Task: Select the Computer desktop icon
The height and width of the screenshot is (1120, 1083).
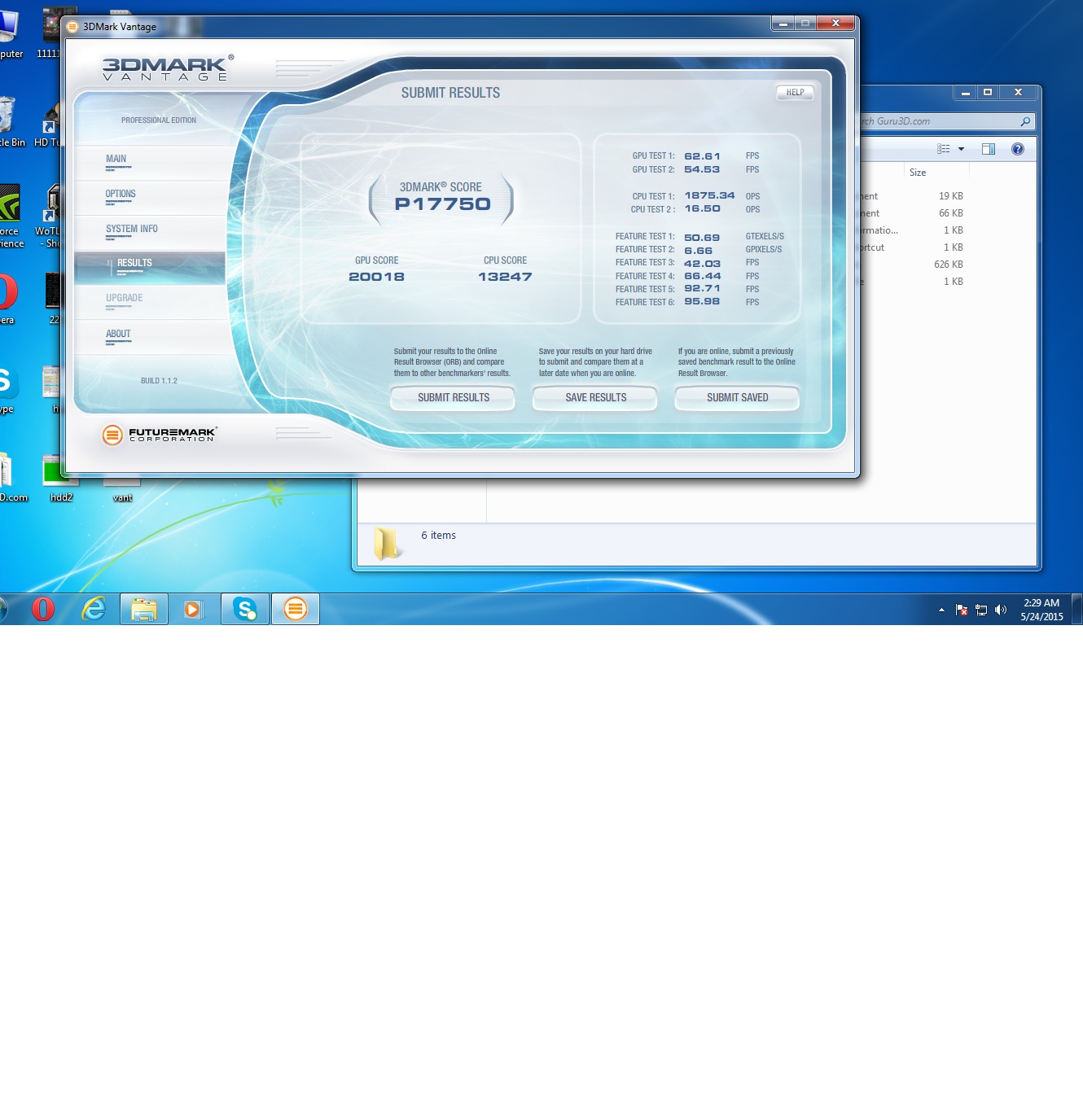Action: (10, 34)
